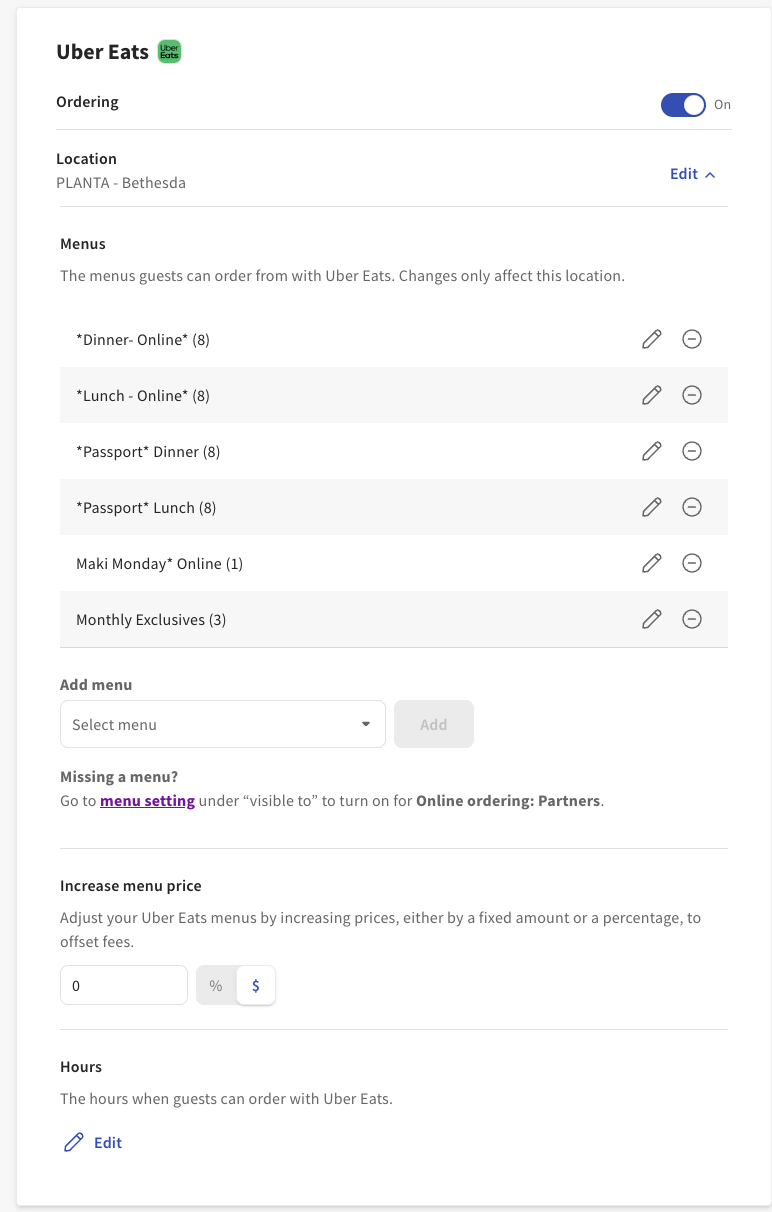Open the Select menu dropdown

(x=222, y=723)
